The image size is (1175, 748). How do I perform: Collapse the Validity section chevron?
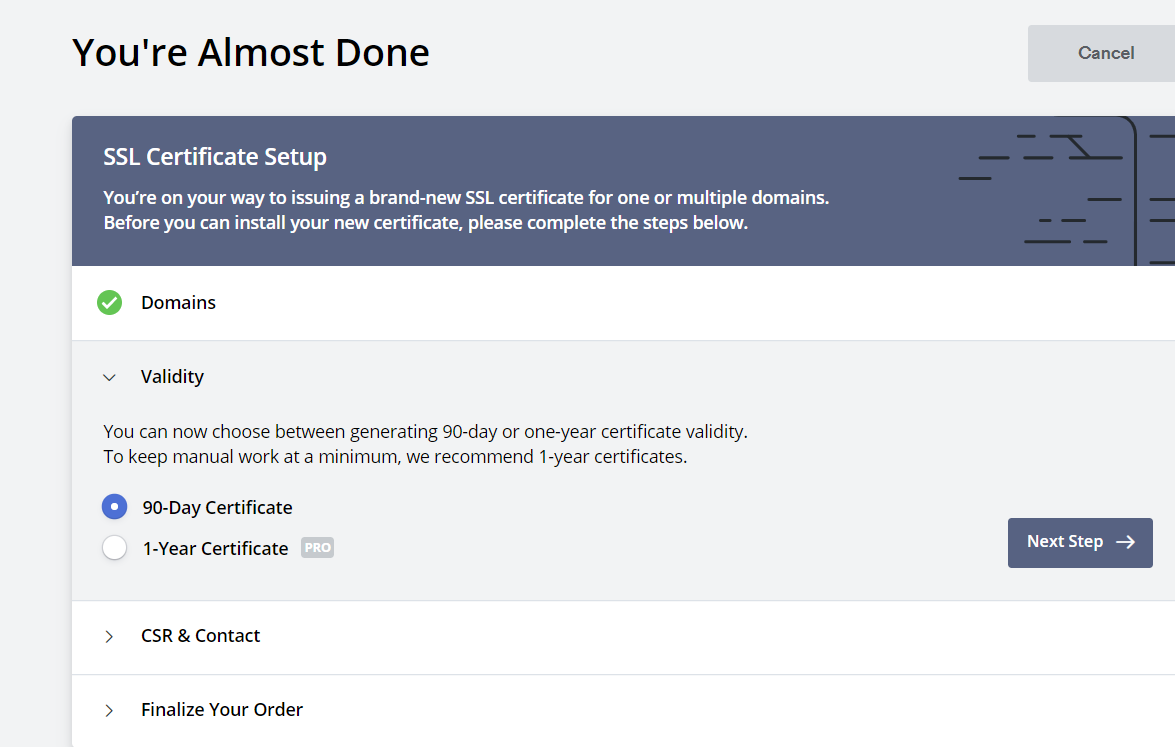coord(109,377)
